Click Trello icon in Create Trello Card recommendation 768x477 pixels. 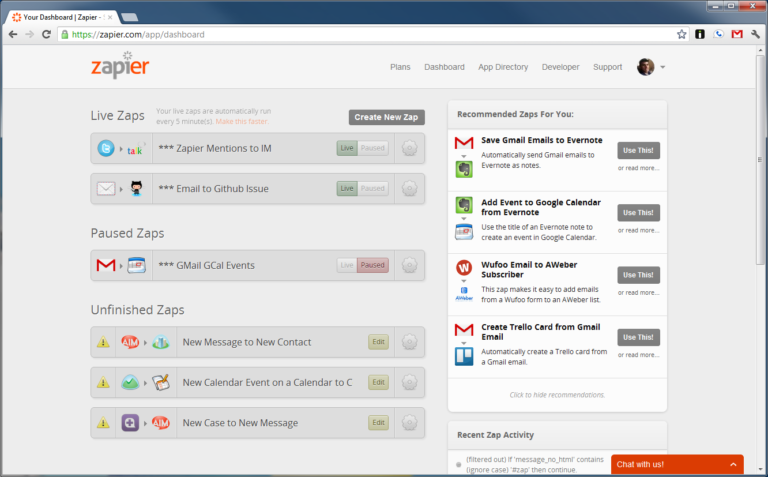(464, 357)
